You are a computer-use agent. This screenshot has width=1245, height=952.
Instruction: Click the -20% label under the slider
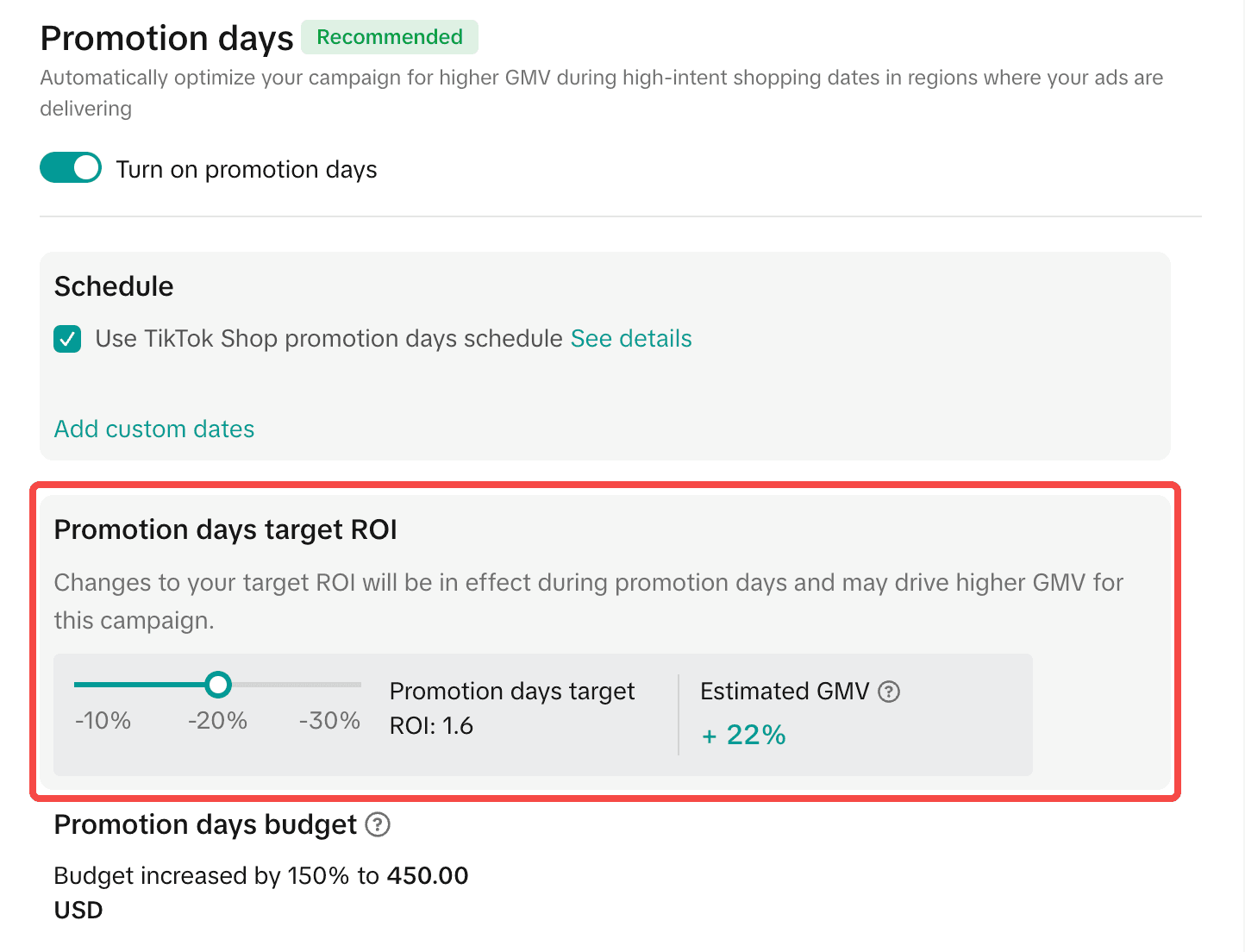pyautogui.click(x=217, y=721)
